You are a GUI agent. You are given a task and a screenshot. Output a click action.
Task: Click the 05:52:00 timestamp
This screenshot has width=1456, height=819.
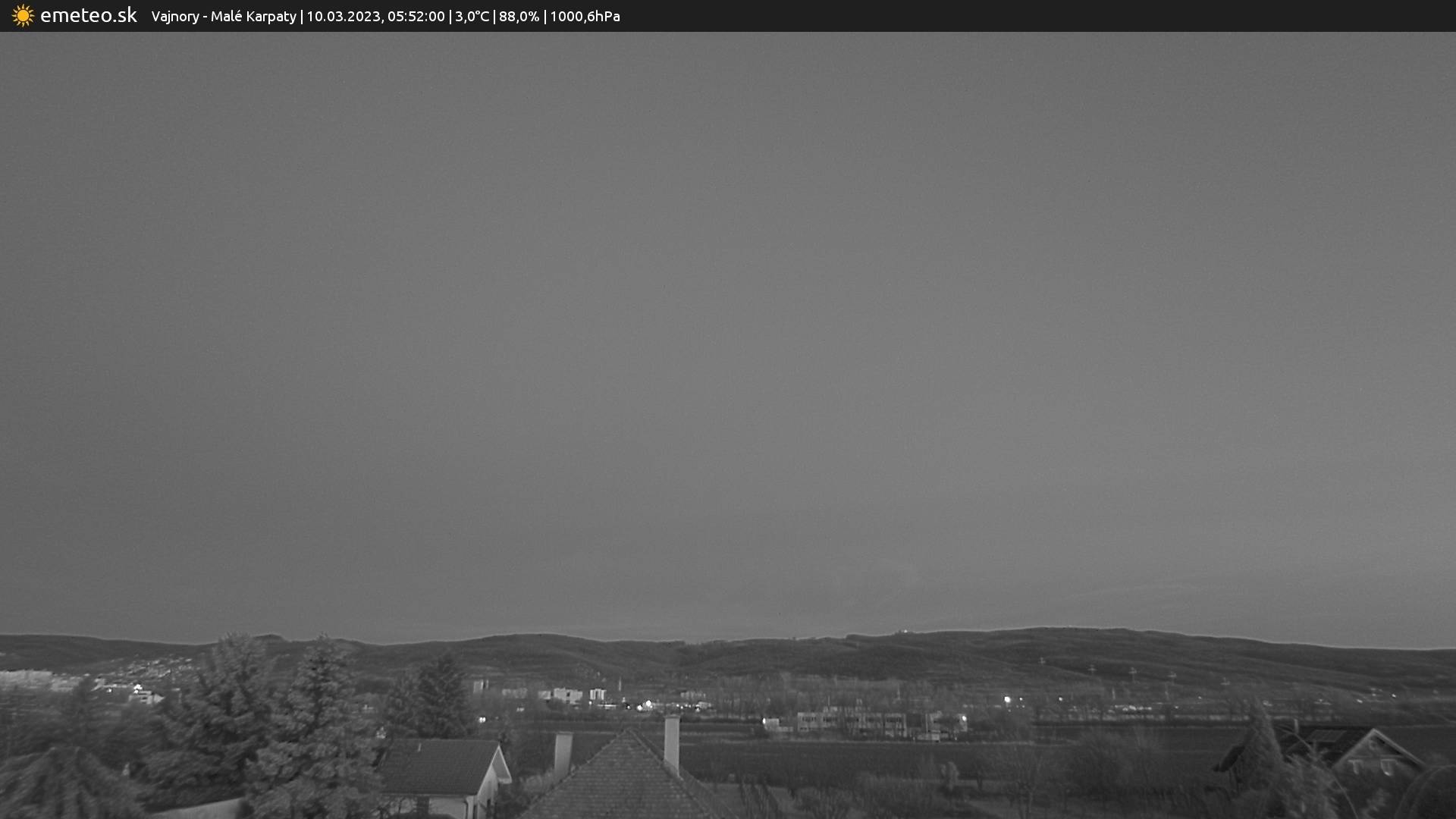(416, 17)
